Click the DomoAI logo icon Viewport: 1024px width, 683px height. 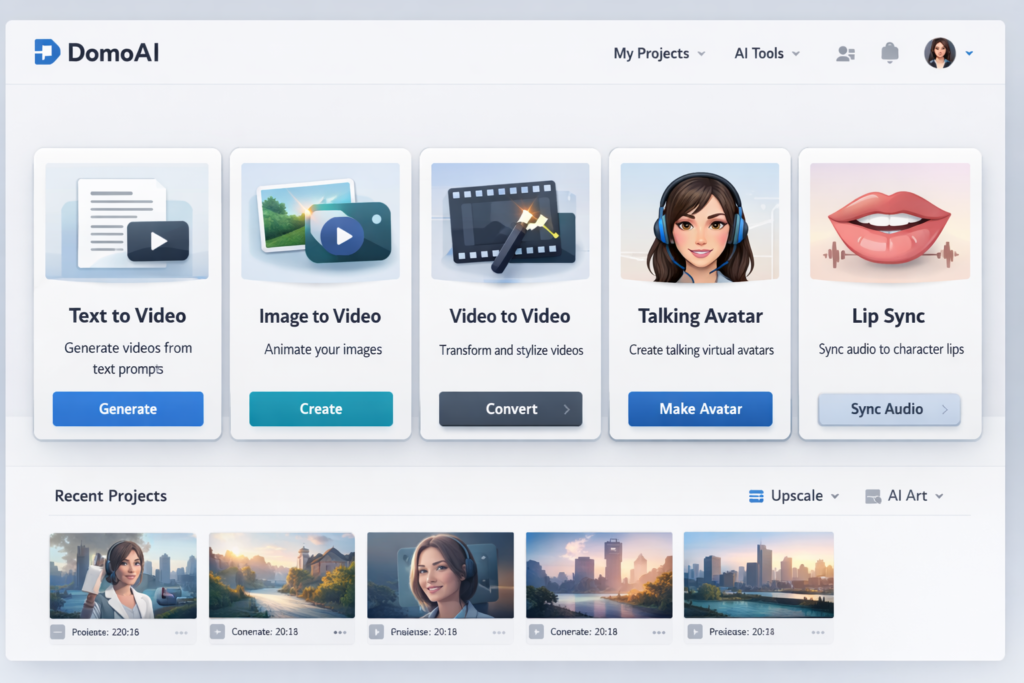tap(47, 52)
